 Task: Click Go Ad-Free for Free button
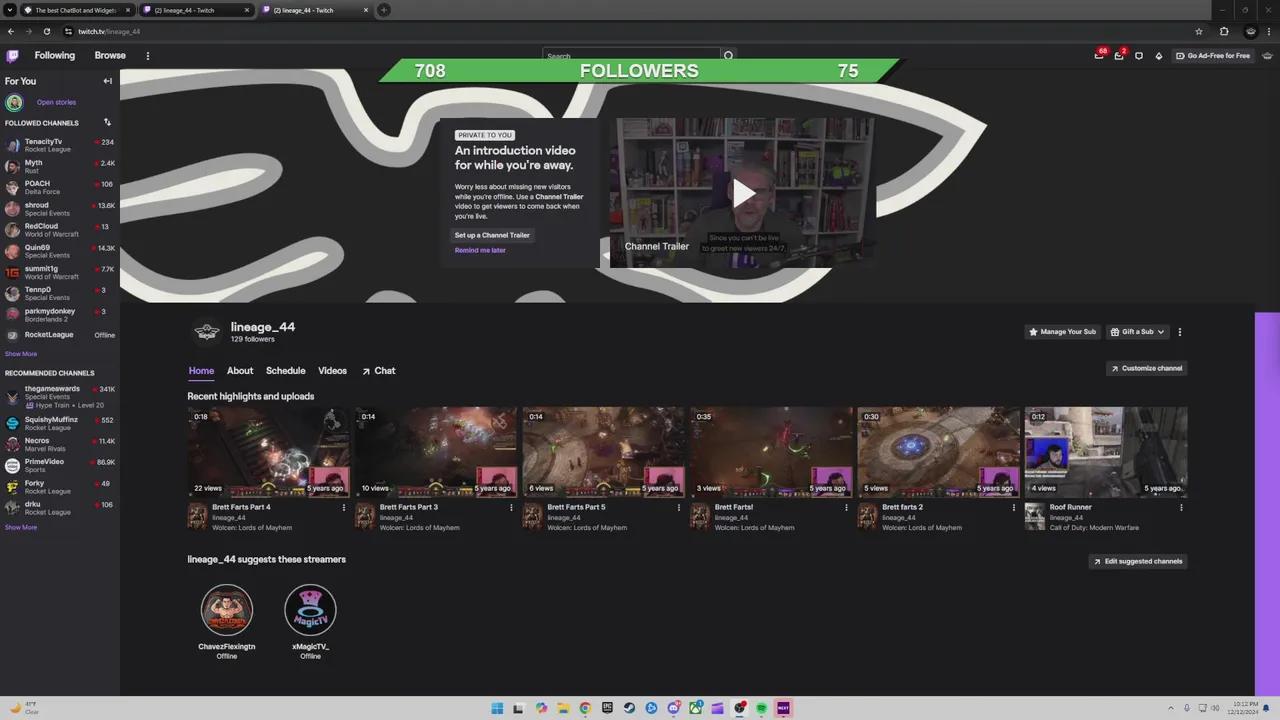coord(1213,56)
